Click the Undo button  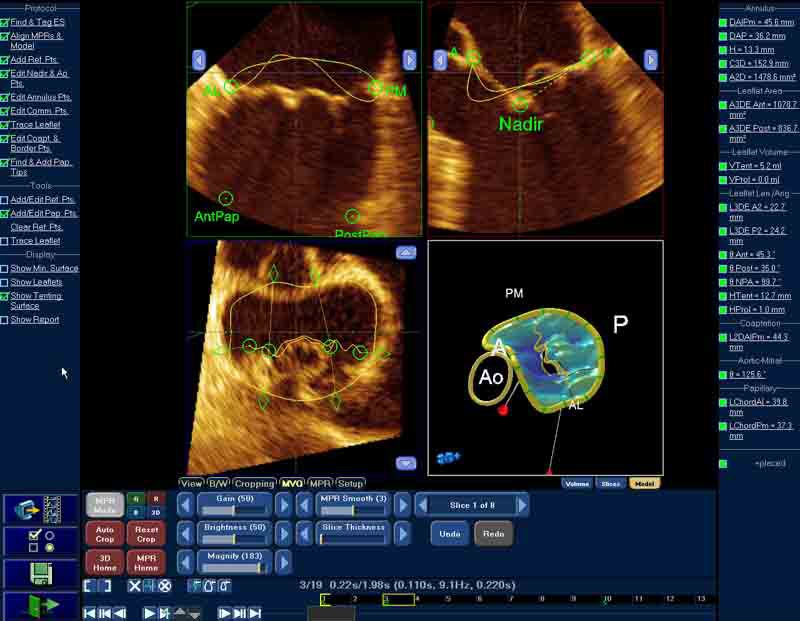click(x=450, y=534)
